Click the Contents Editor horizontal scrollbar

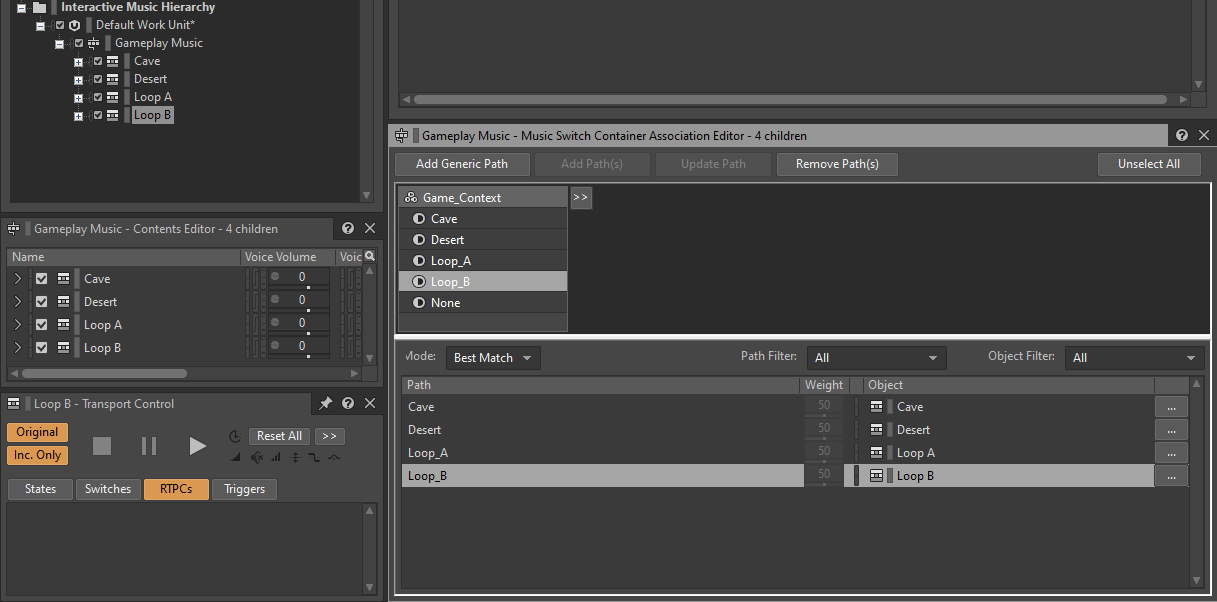tap(104, 373)
